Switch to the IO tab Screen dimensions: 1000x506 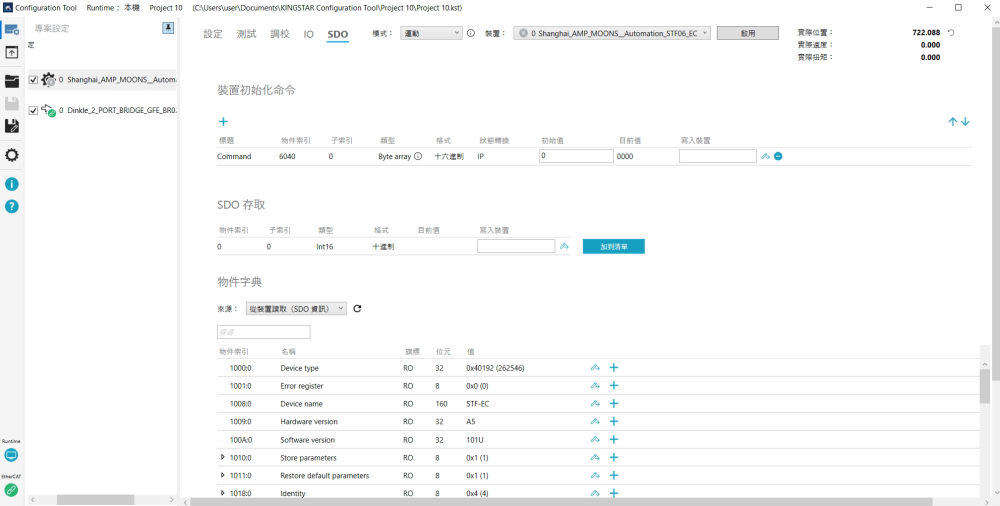(x=309, y=34)
